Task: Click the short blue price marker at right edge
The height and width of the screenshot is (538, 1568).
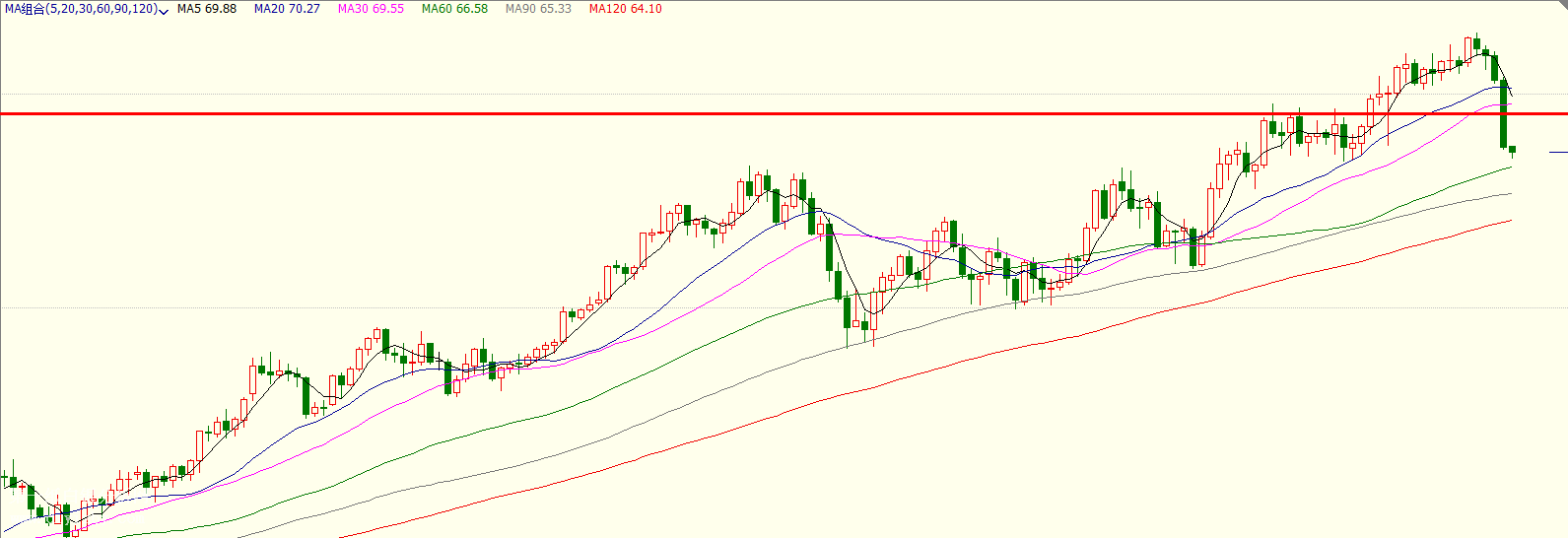Action: (x=1558, y=153)
